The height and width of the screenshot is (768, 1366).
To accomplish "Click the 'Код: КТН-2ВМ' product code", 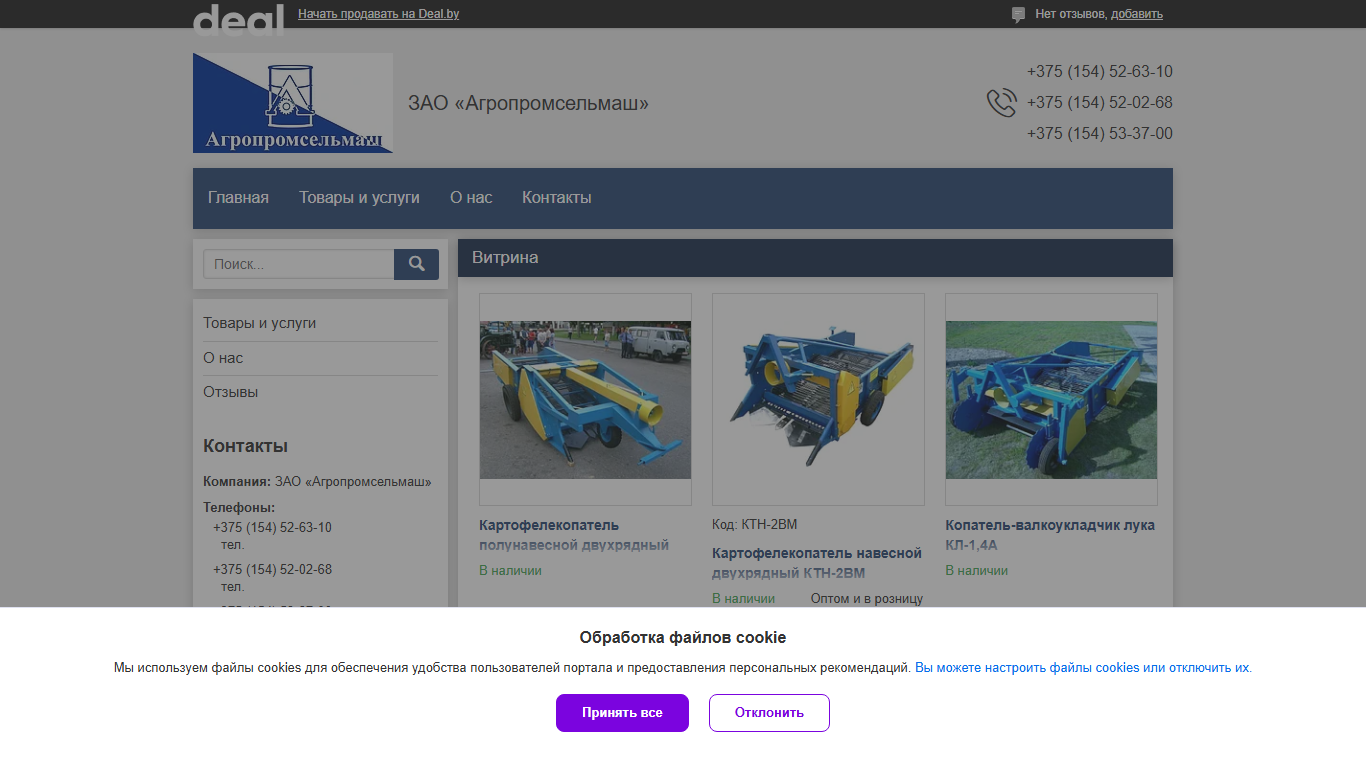I will (x=755, y=525).
